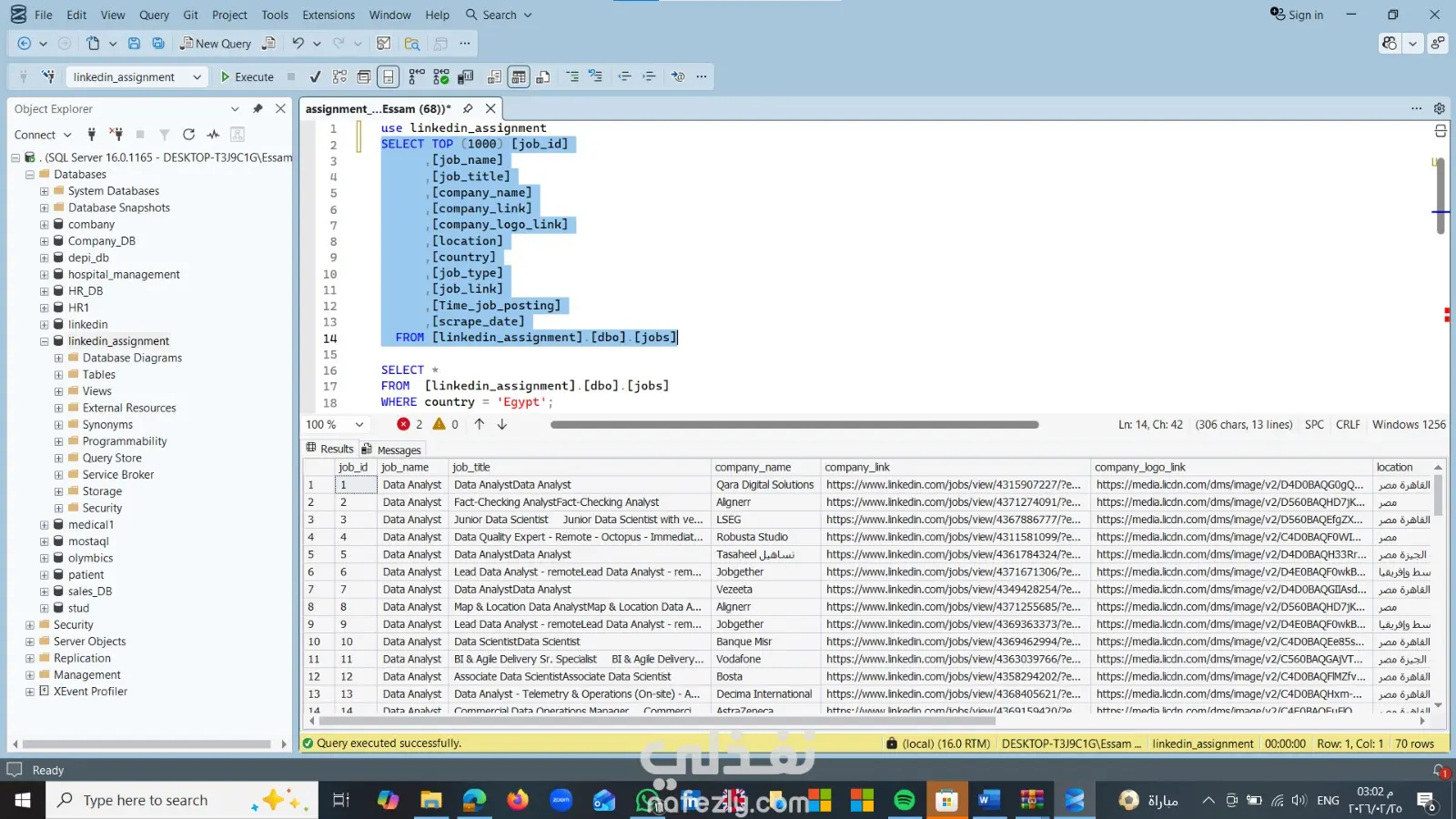Viewport: 1456px width, 819px height.
Task: Click the Save All icon
Action: pos(158,44)
